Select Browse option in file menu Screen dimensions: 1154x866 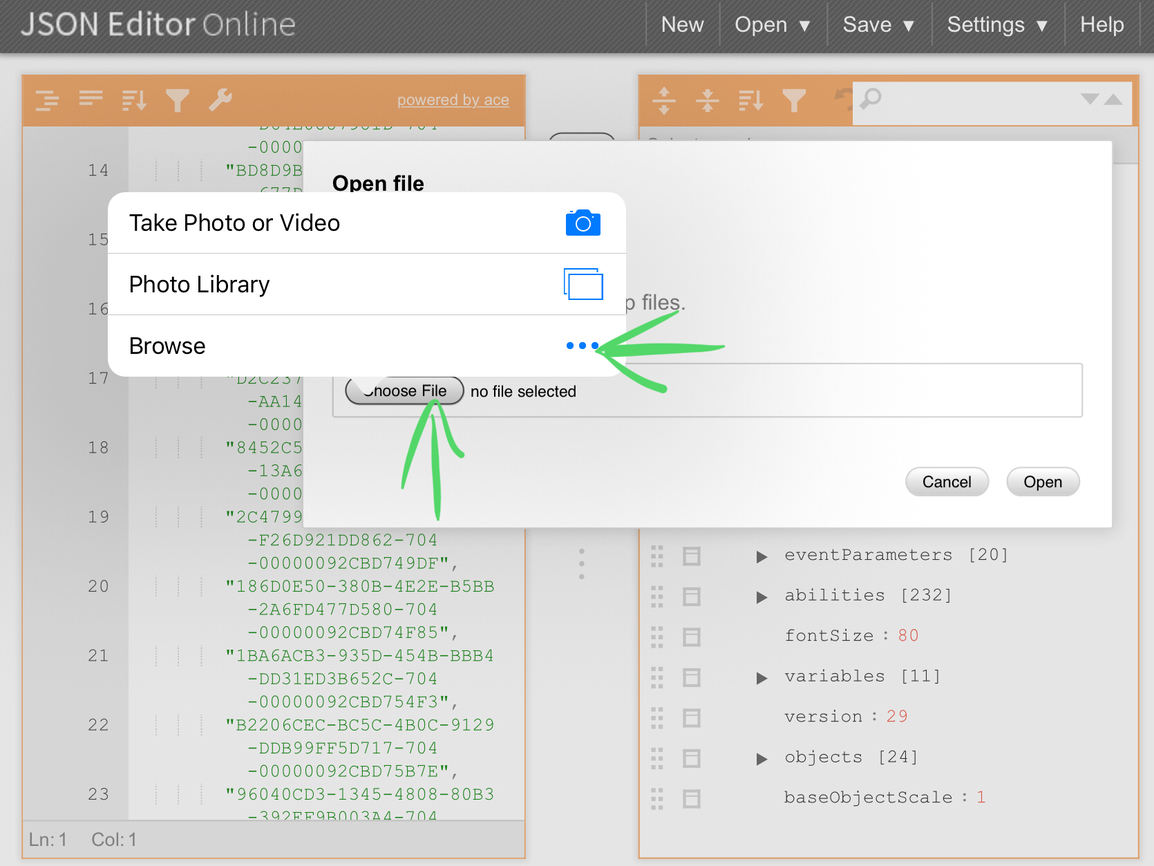coord(367,346)
